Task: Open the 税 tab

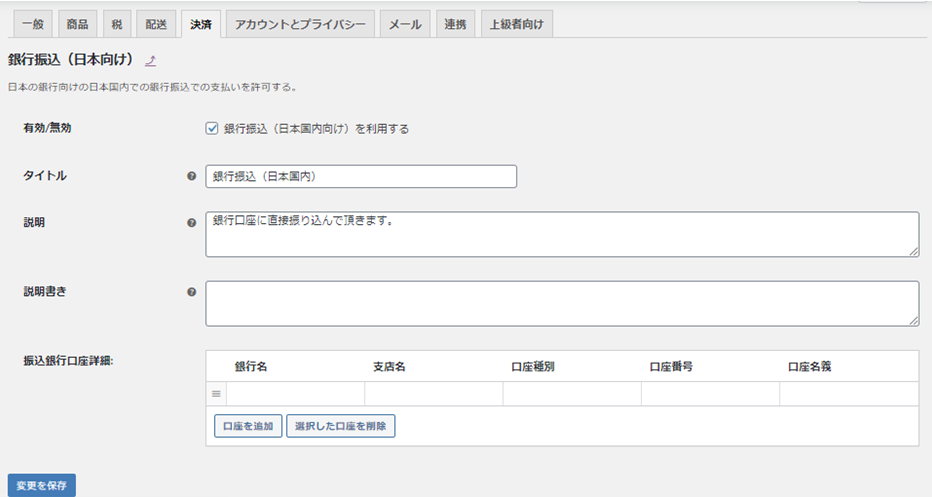Action: tap(116, 24)
